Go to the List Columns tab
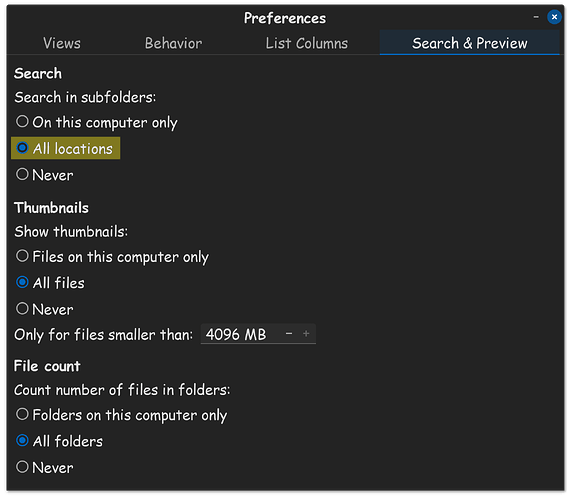The image size is (572, 500). click(x=306, y=43)
